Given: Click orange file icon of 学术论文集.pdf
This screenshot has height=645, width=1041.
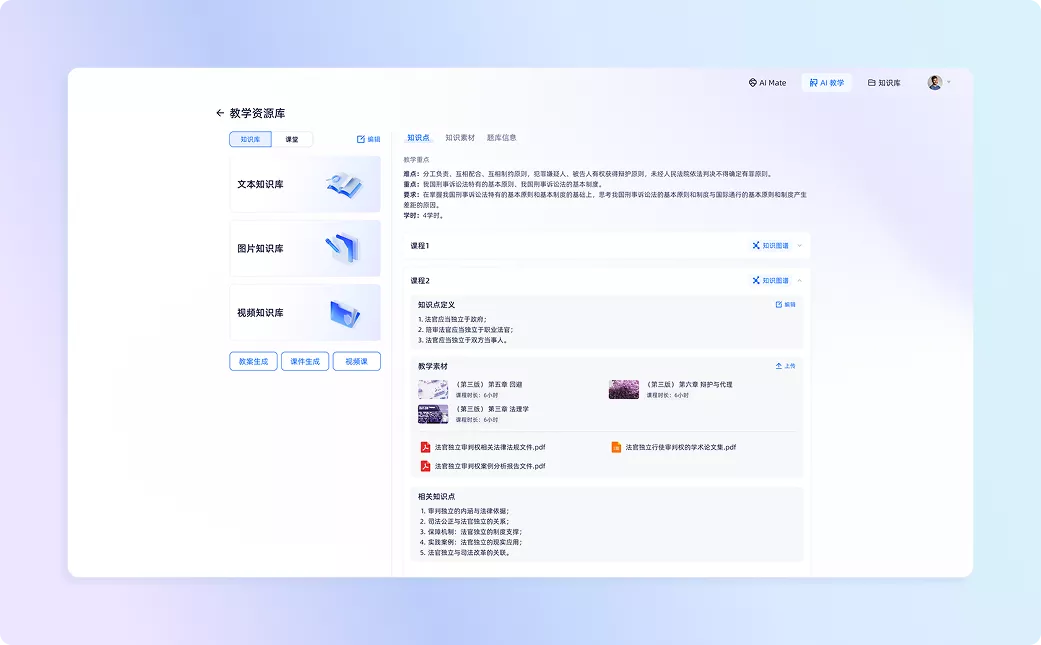Looking at the screenshot, I should click(x=616, y=447).
